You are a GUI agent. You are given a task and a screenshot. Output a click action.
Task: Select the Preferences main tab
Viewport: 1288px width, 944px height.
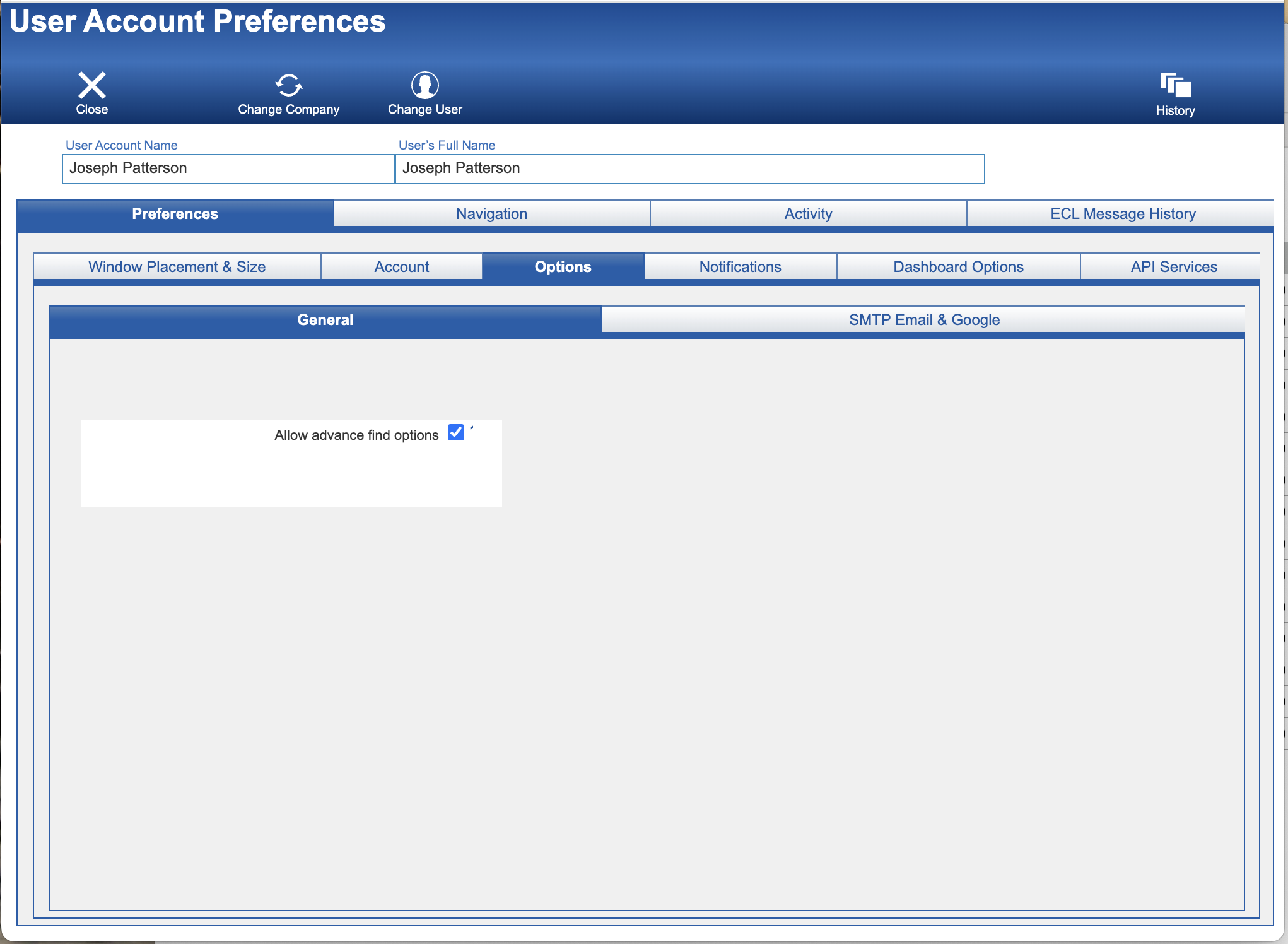pos(175,214)
